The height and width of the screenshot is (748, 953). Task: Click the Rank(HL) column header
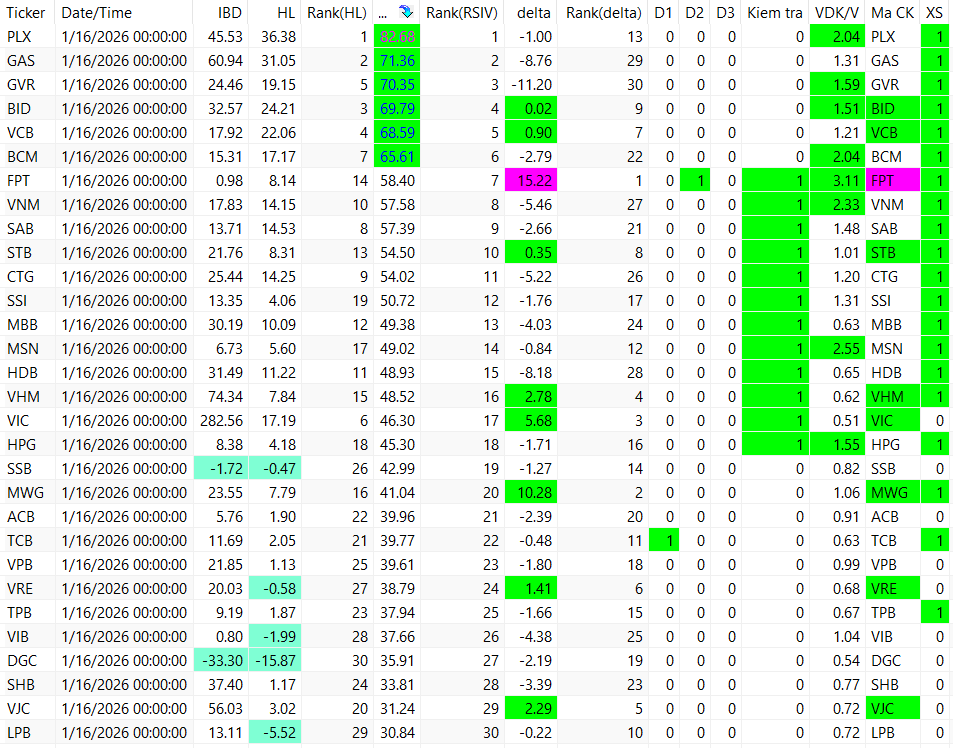[x=337, y=12]
